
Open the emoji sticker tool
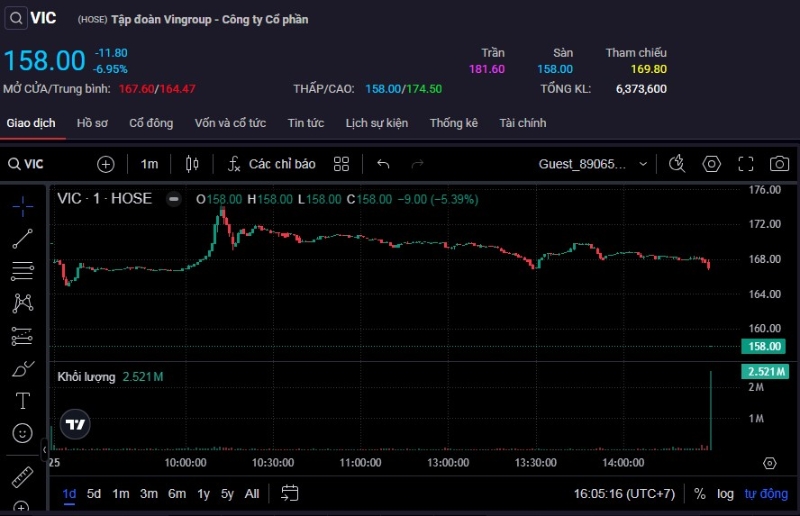point(22,433)
